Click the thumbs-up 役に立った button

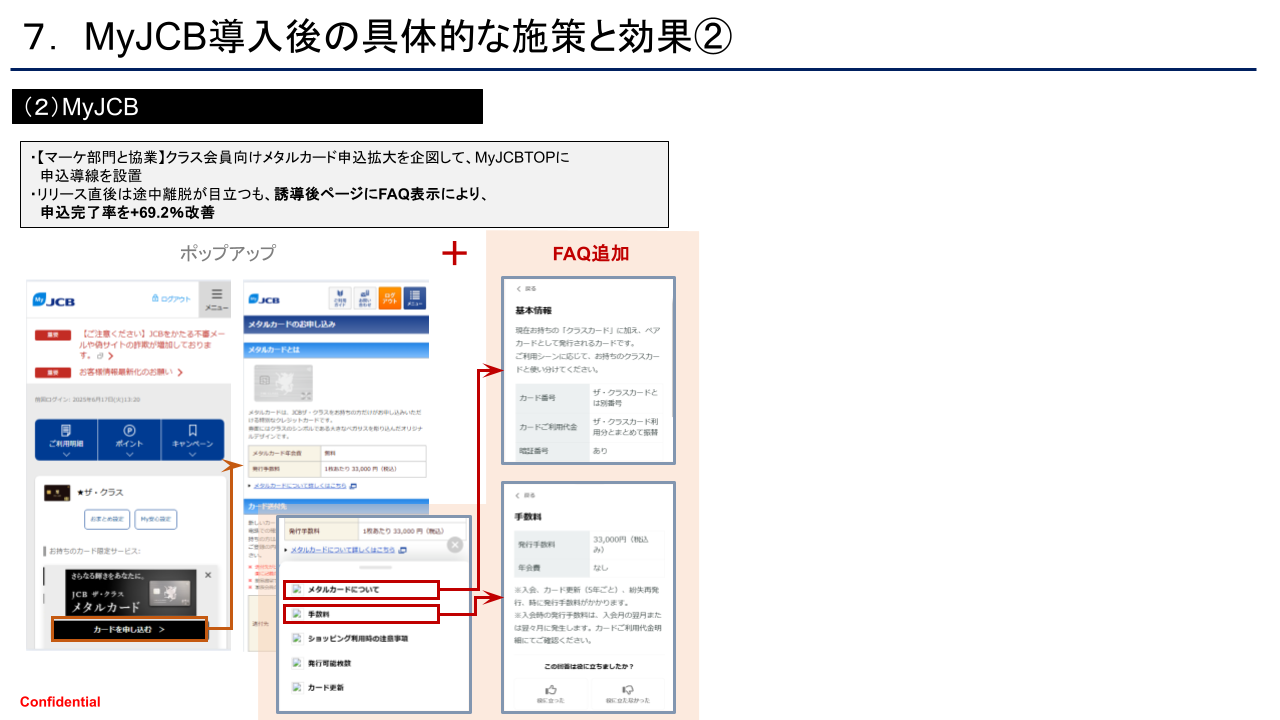(x=550, y=693)
